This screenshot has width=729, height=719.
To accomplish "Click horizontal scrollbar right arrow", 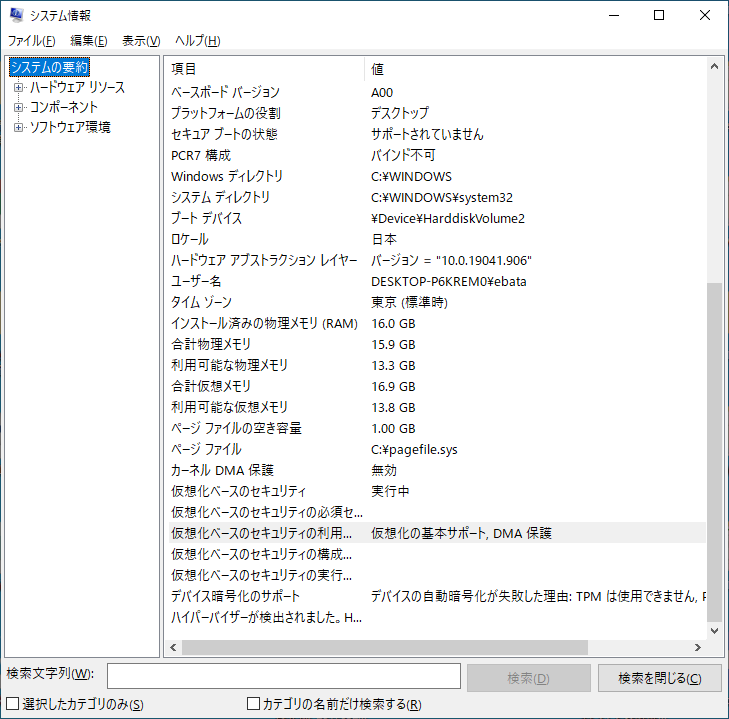I will [x=699, y=647].
